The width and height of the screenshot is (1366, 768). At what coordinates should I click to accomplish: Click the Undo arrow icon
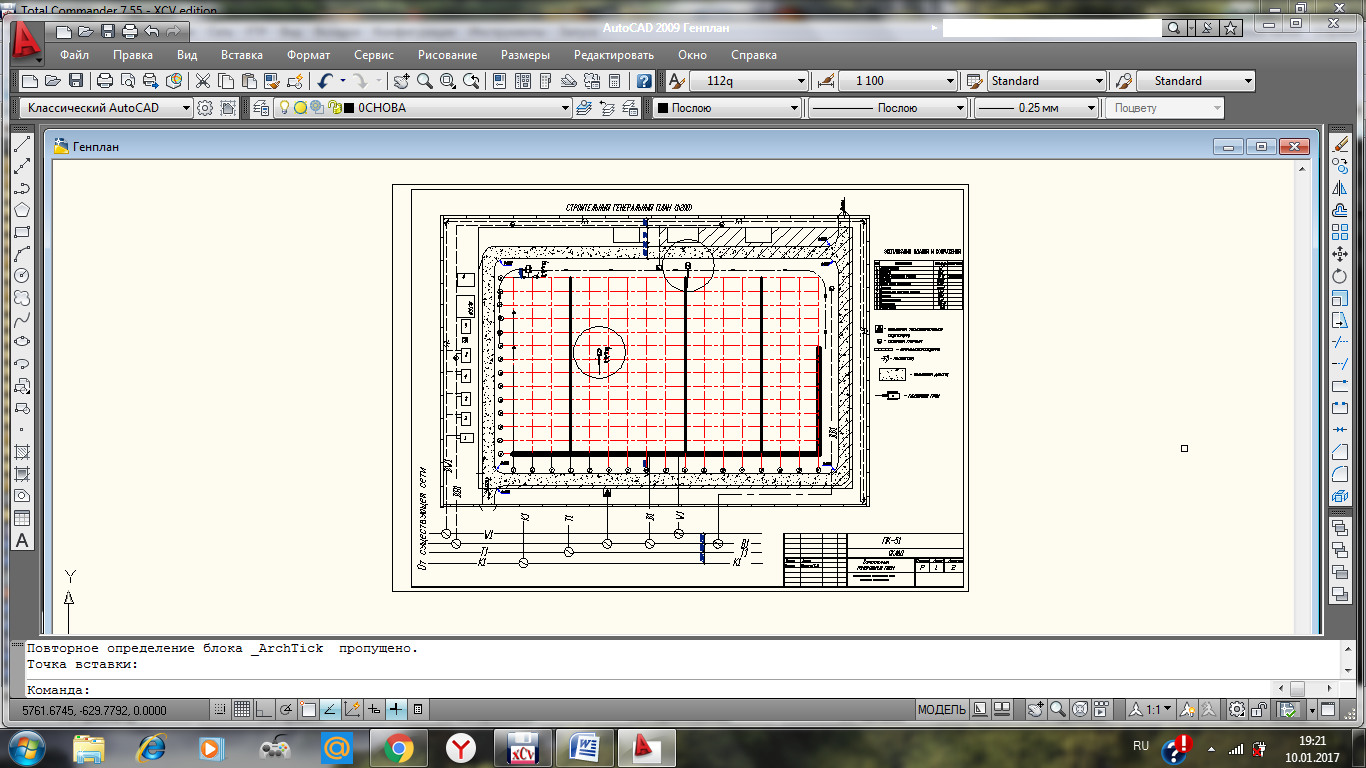point(323,81)
